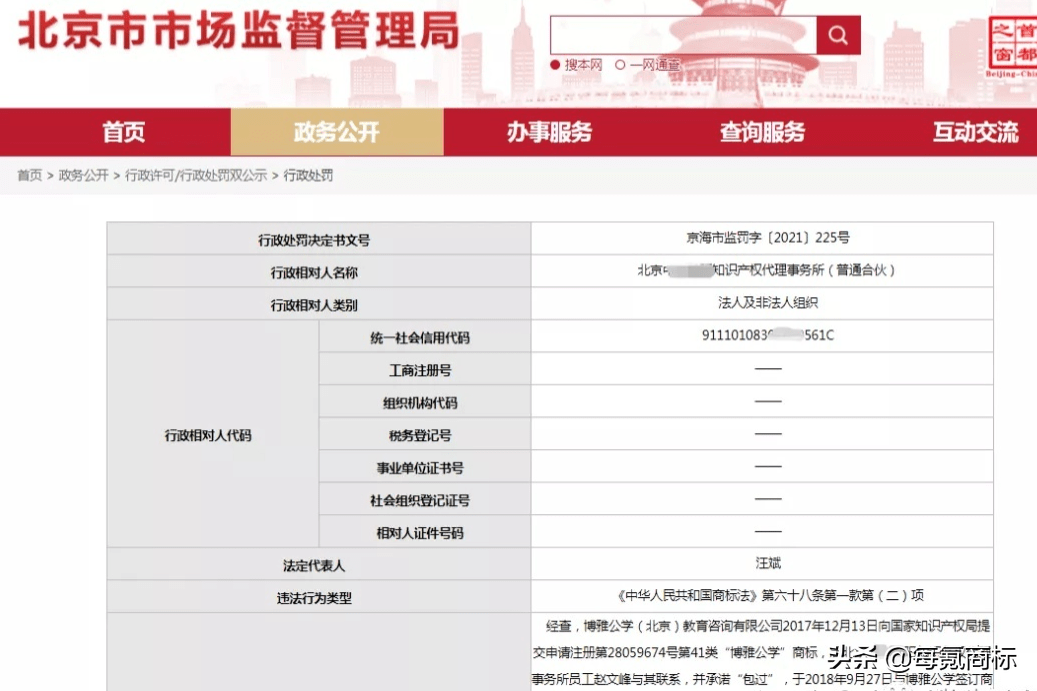Switch to the 办事服务 navigation tab

[x=549, y=132]
